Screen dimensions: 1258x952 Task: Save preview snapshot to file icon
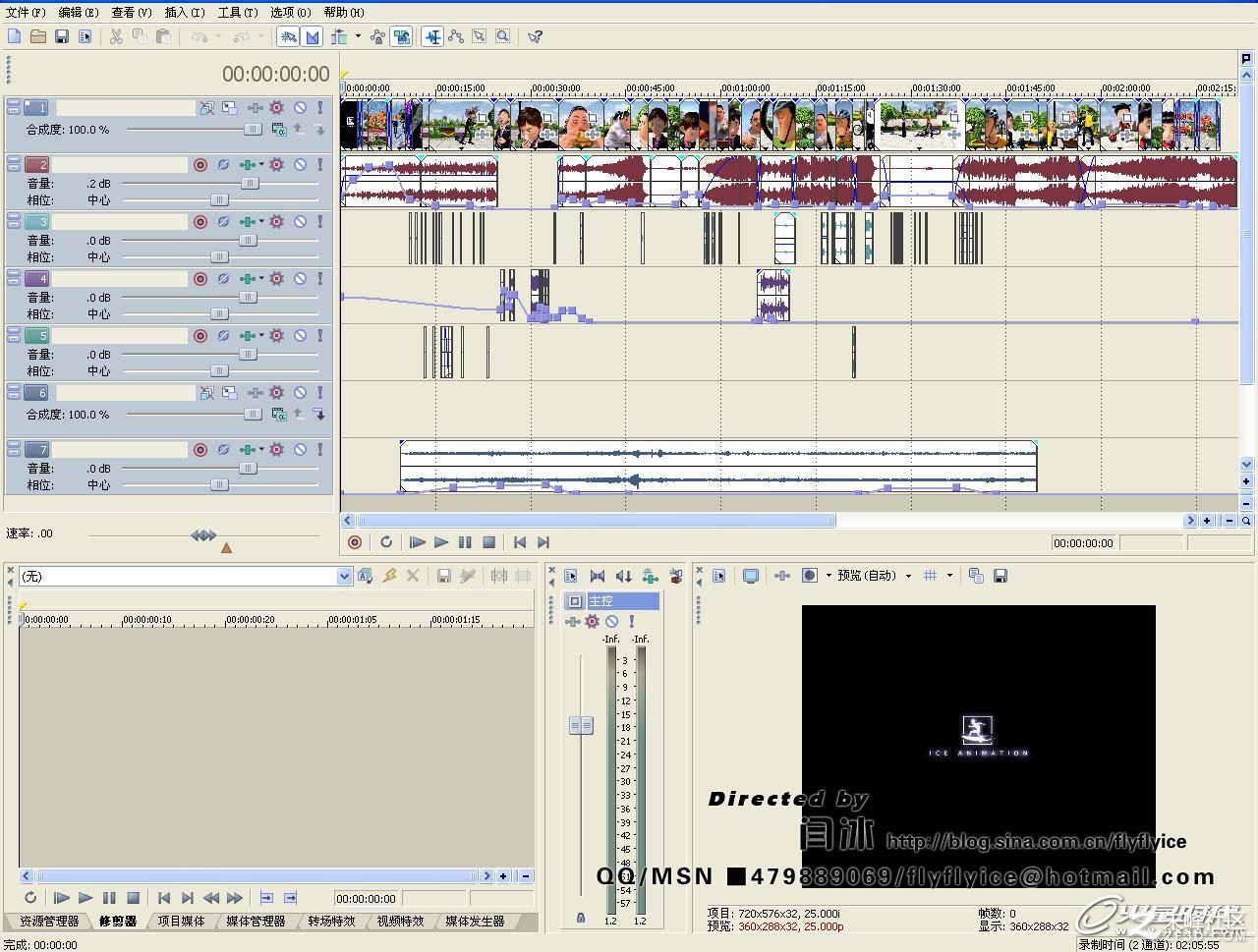point(1001,576)
